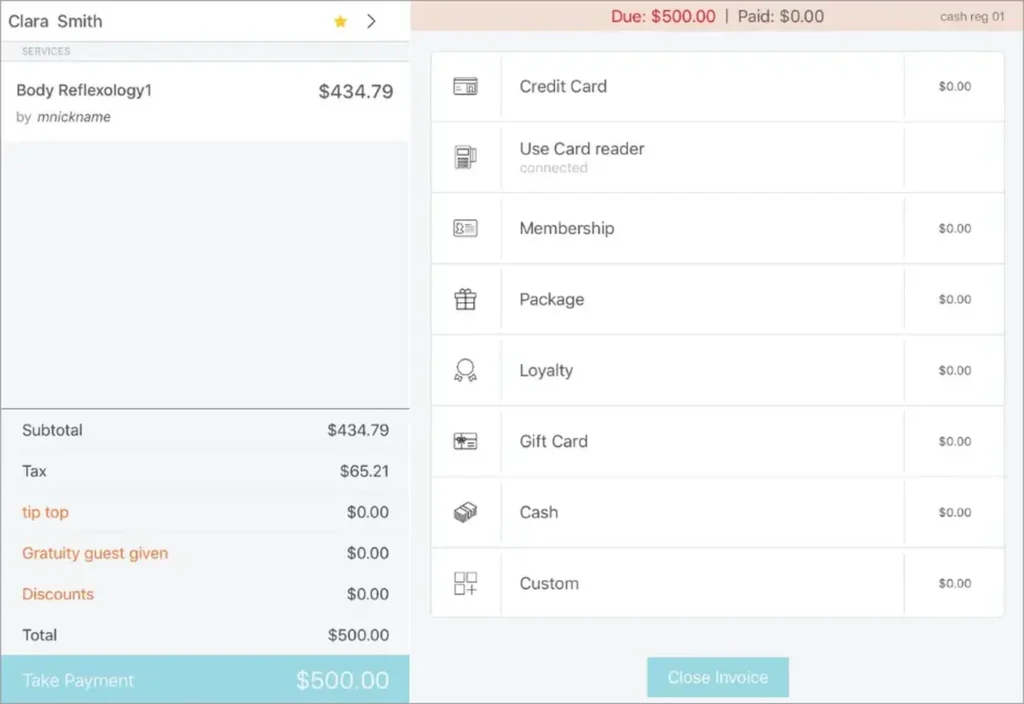Open the Discounts link
The image size is (1024, 704).
[x=57, y=594]
